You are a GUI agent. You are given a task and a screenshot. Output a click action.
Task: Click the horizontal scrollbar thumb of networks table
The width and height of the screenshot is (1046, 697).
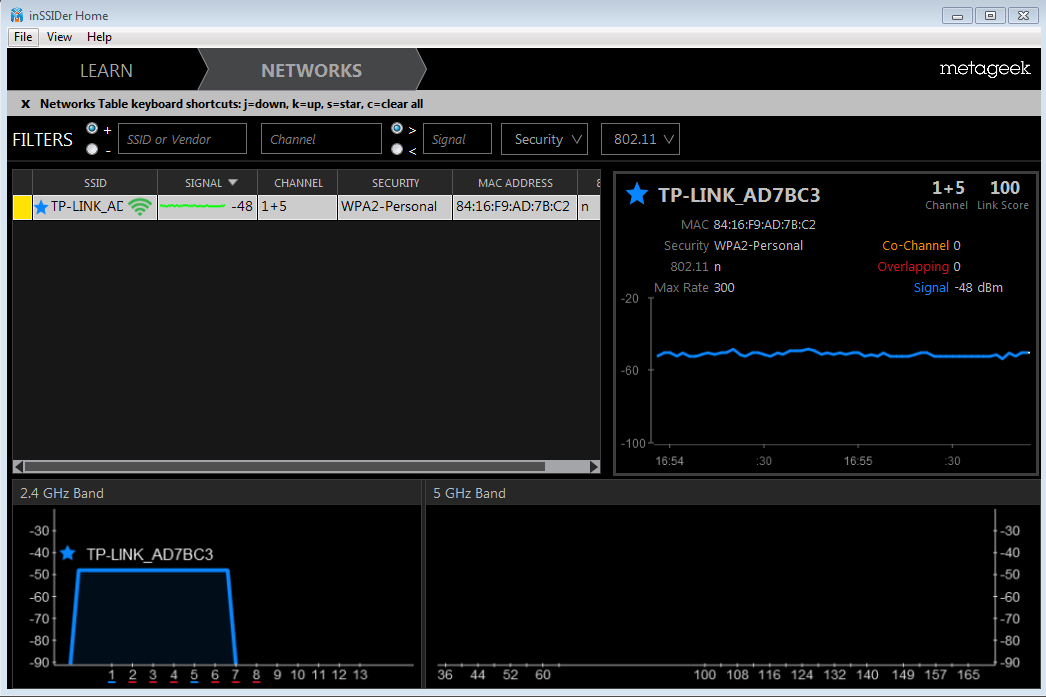(284, 466)
